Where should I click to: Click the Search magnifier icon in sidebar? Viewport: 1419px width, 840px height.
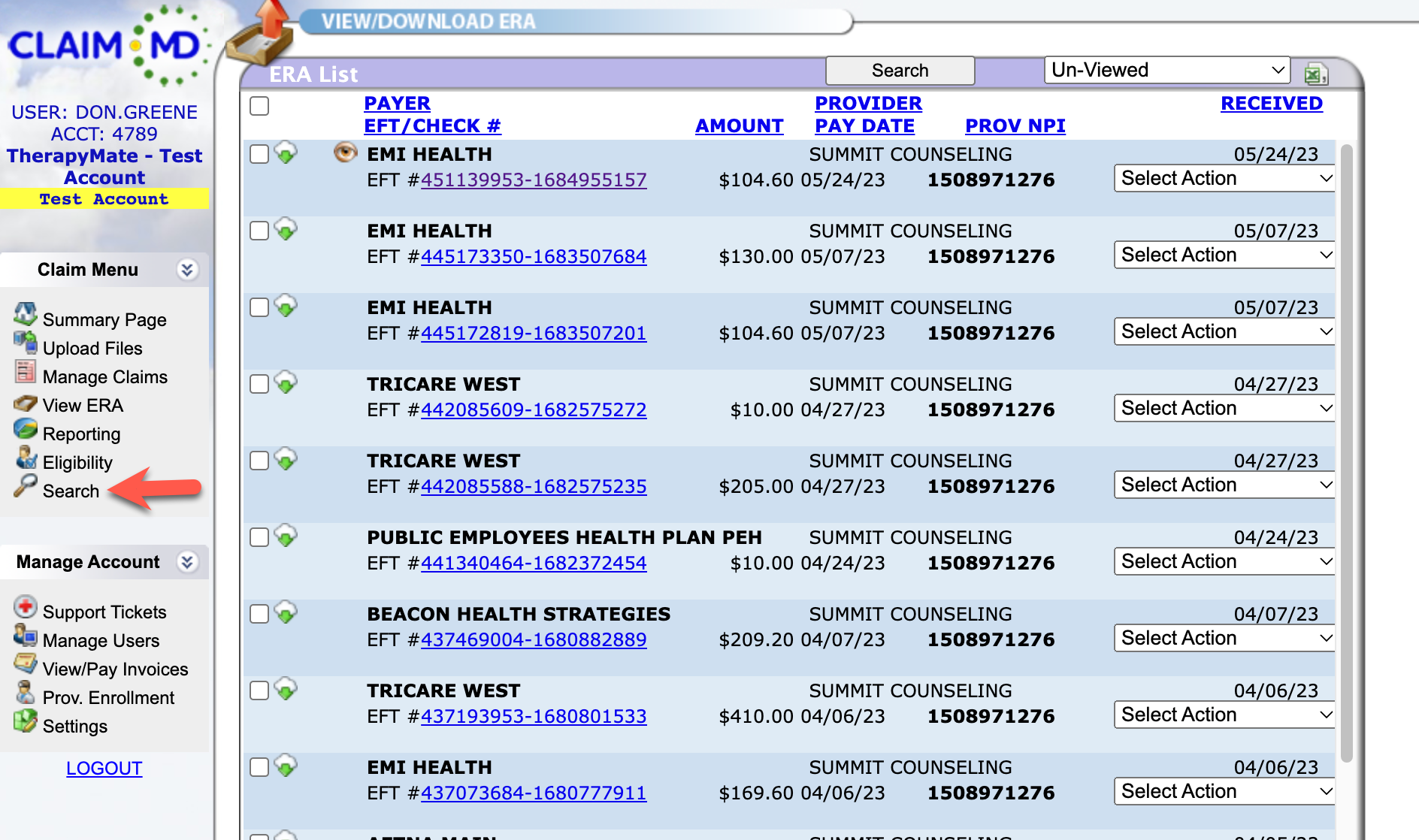pyautogui.click(x=25, y=486)
